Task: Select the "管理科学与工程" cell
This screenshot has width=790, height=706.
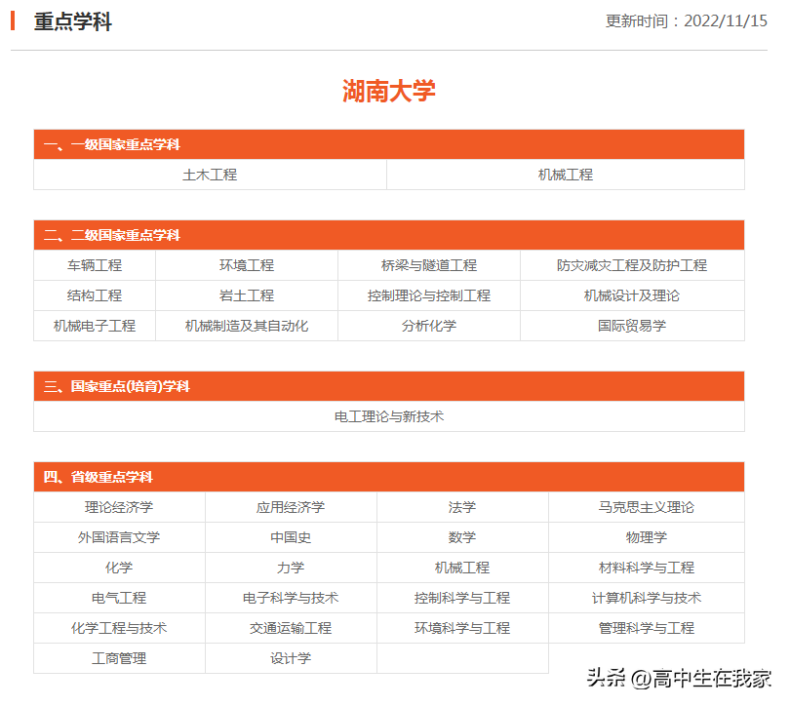Action: [646, 628]
